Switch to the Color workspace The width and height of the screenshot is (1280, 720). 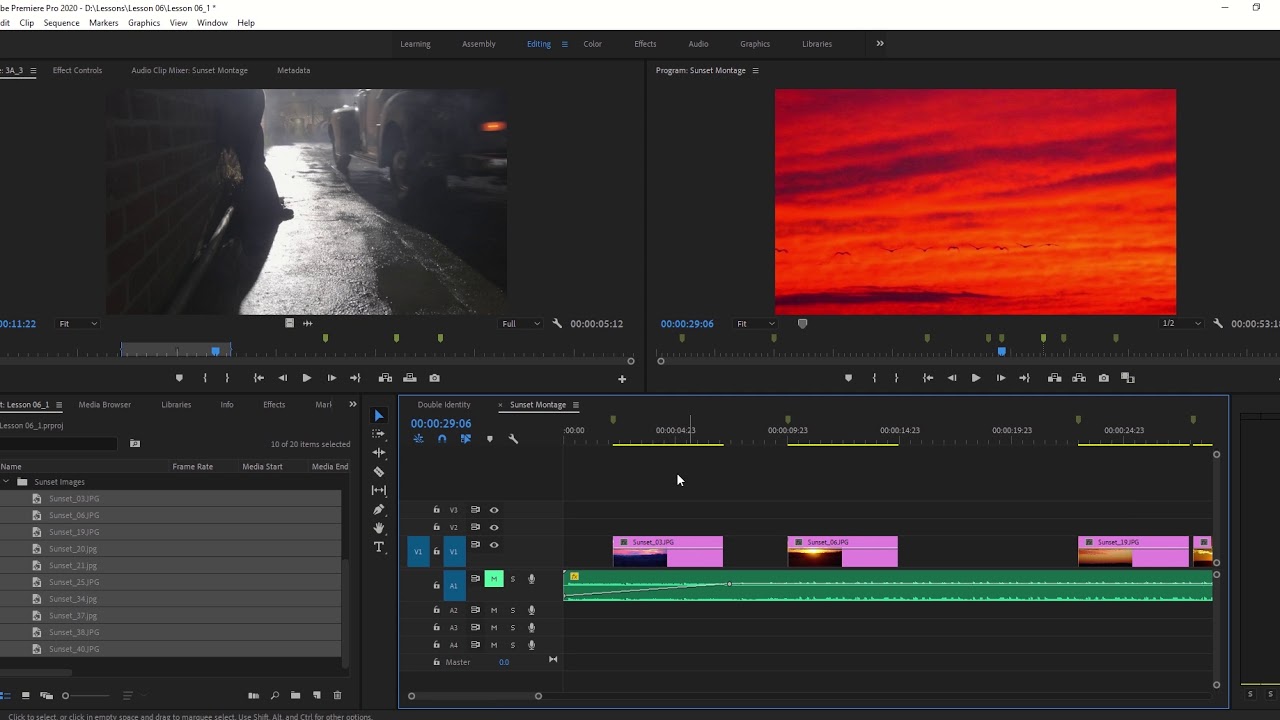pos(592,44)
